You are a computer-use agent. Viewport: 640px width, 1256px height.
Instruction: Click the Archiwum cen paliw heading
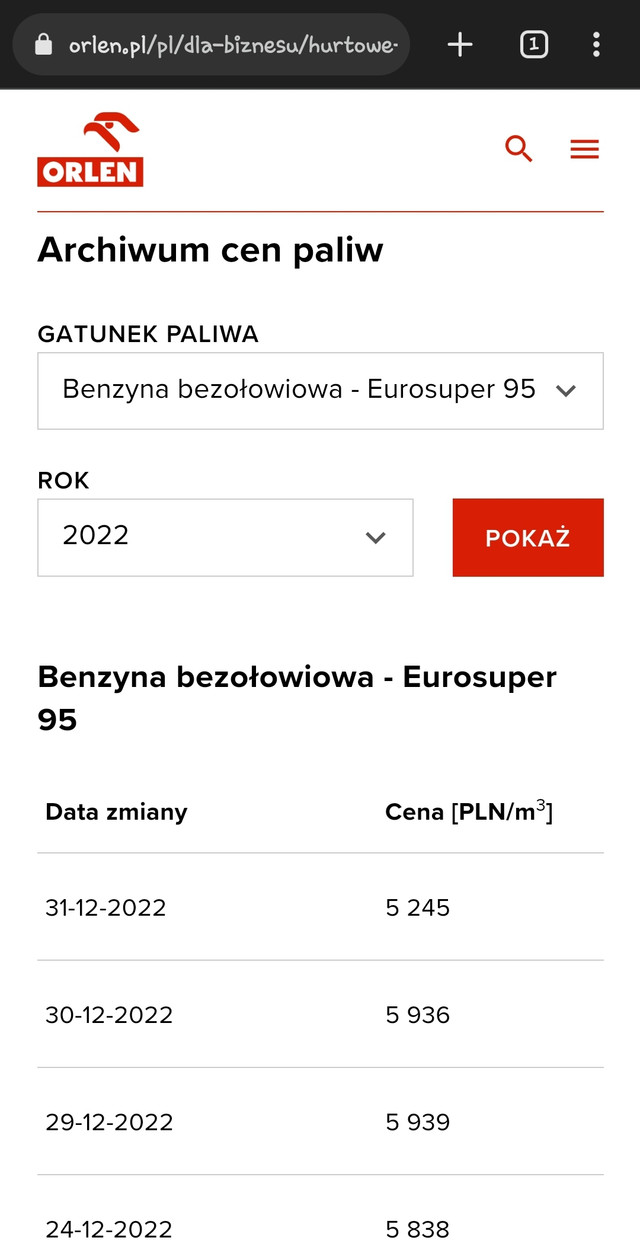(210, 250)
